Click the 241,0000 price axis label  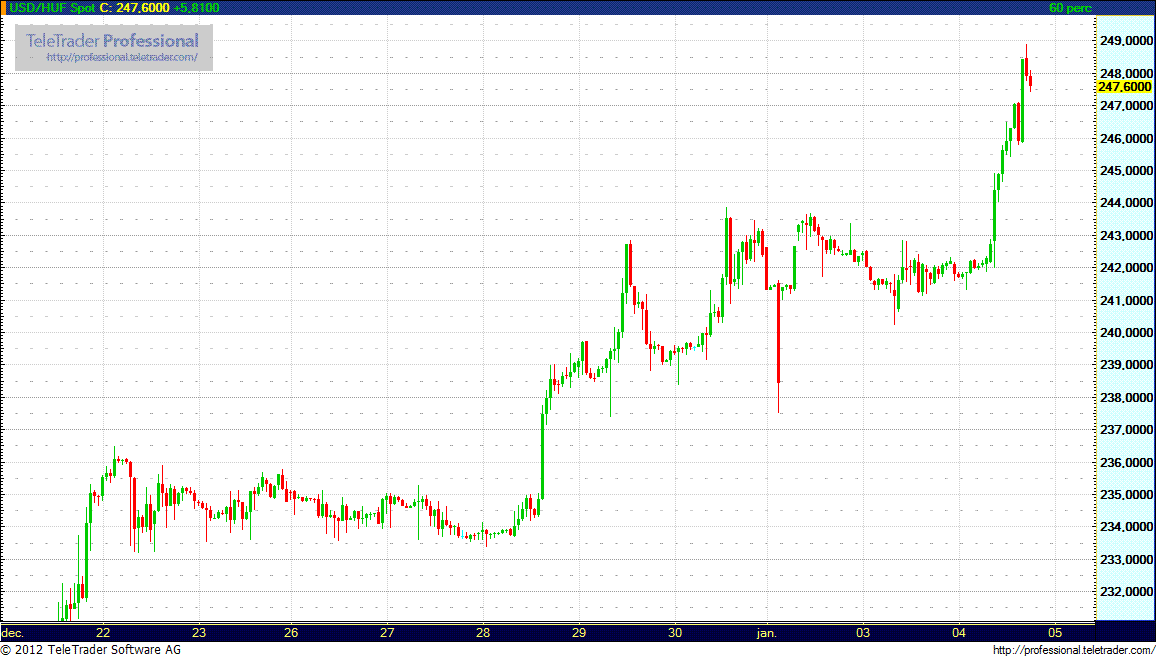[1127, 301]
